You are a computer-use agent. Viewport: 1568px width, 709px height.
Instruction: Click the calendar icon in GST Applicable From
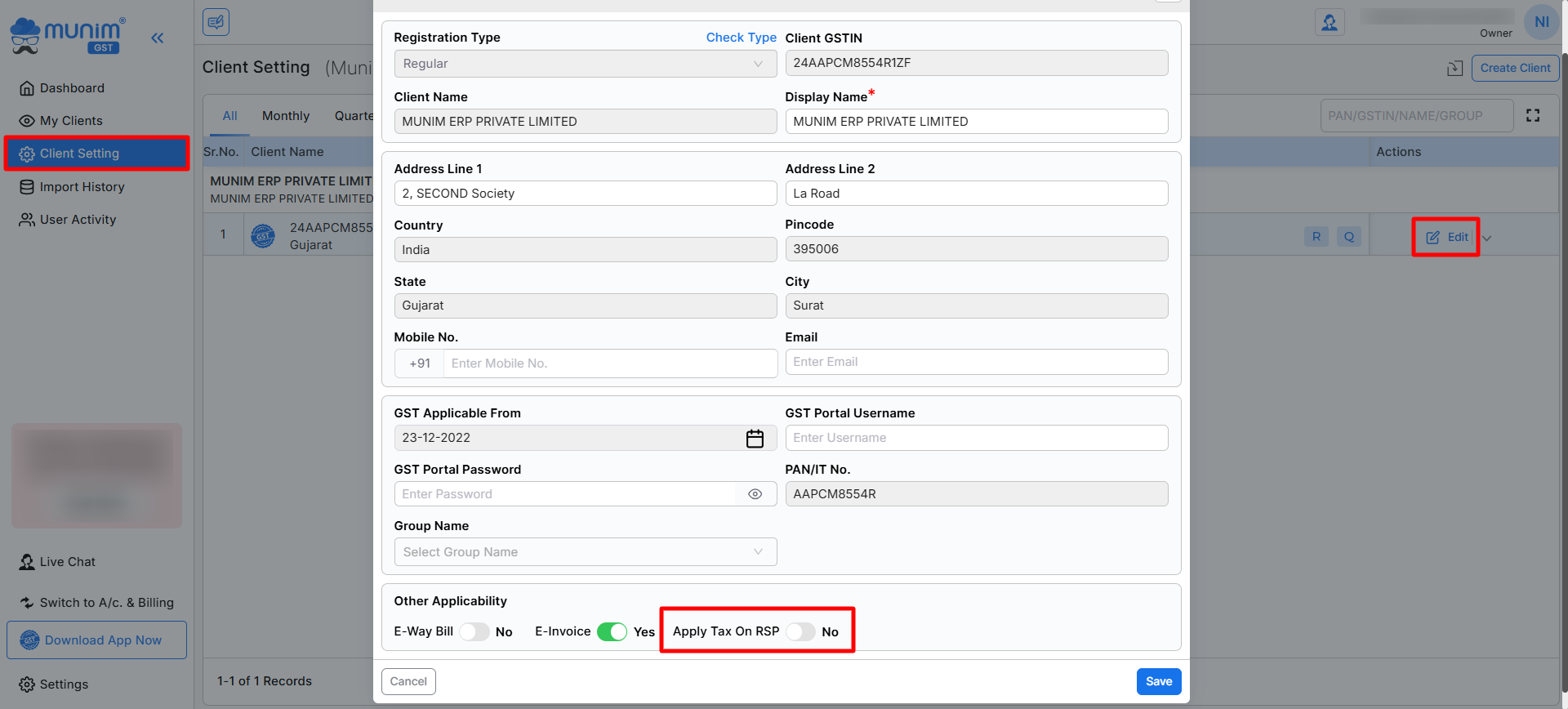tap(755, 439)
